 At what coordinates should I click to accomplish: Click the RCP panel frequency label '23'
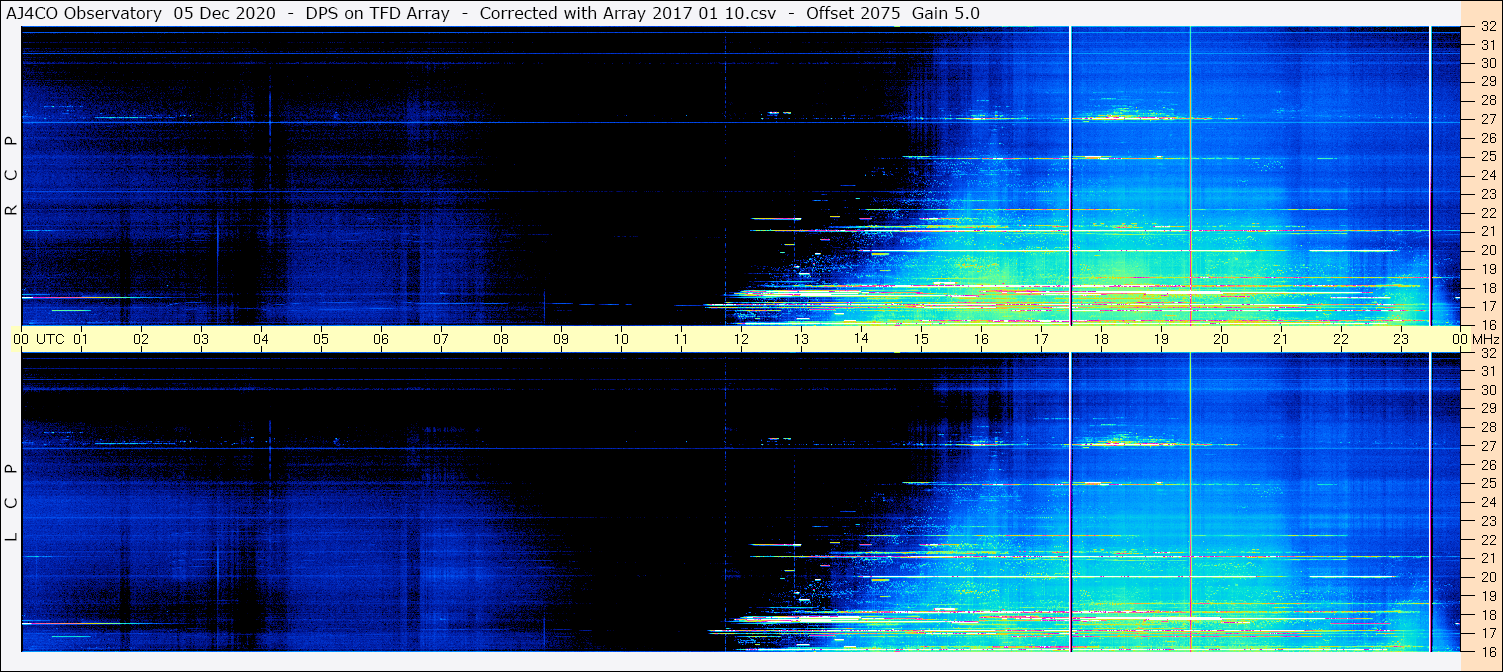point(1487,194)
